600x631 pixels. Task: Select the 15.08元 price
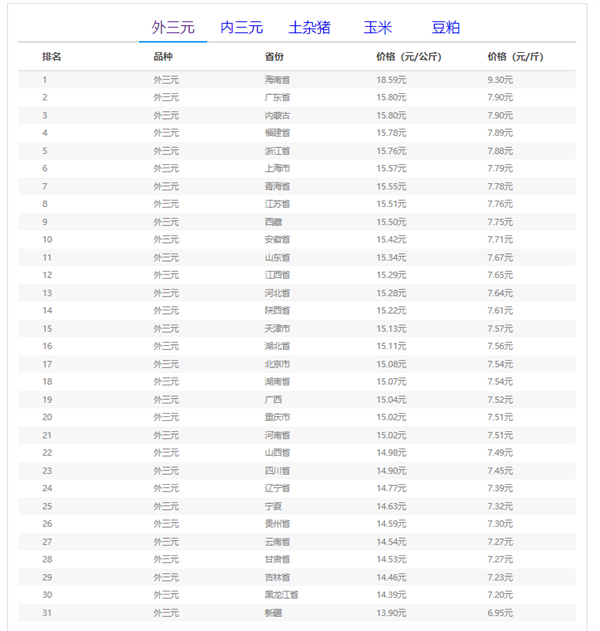[x=391, y=364]
